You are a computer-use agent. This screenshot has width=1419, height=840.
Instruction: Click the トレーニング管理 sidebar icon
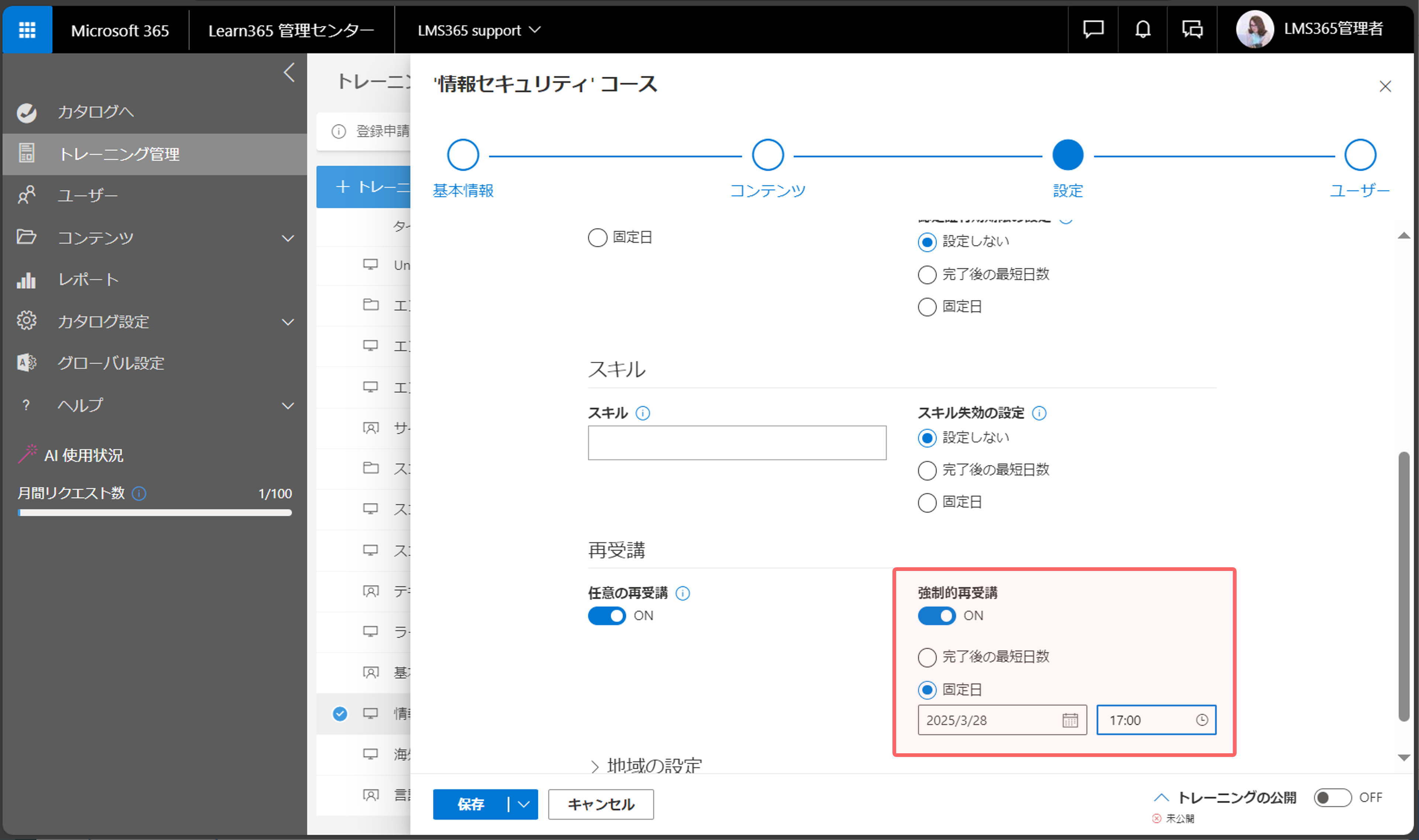click(27, 154)
